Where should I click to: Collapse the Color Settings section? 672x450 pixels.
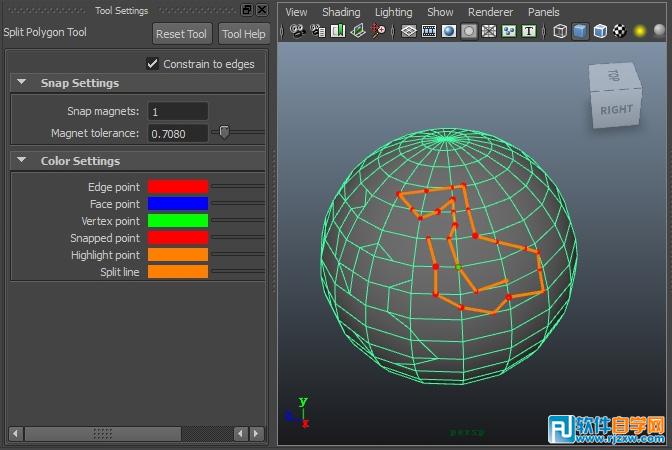coord(22,161)
